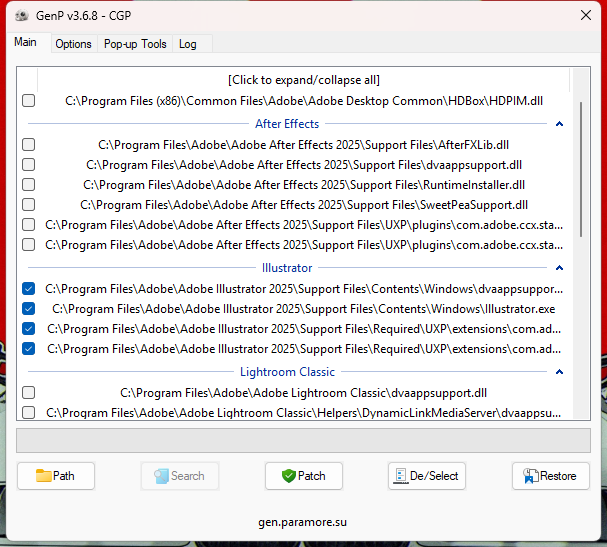Uncheck the Illustrator.exe checkbox
This screenshot has height=547, width=607.
click(29, 309)
